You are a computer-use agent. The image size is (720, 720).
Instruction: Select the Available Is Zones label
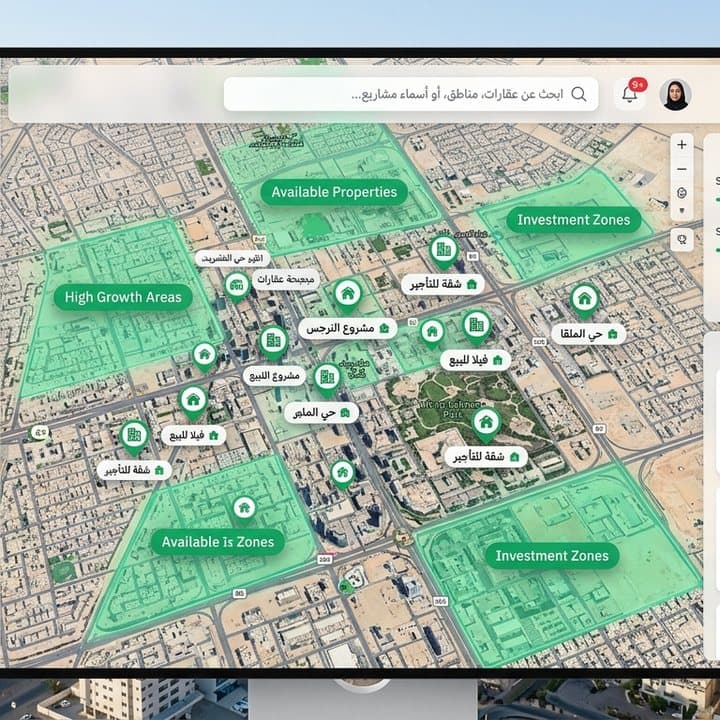[218, 542]
